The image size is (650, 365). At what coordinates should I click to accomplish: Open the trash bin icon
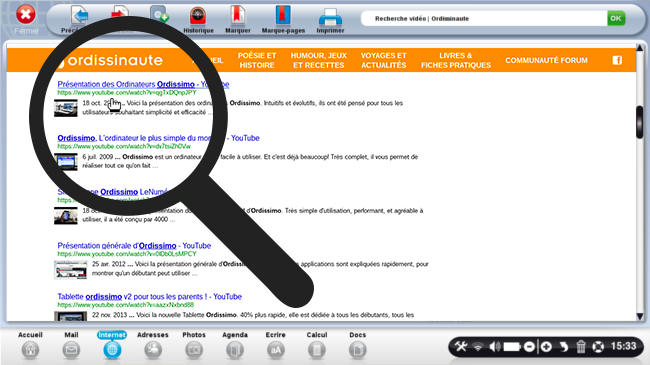coord(581,346)
